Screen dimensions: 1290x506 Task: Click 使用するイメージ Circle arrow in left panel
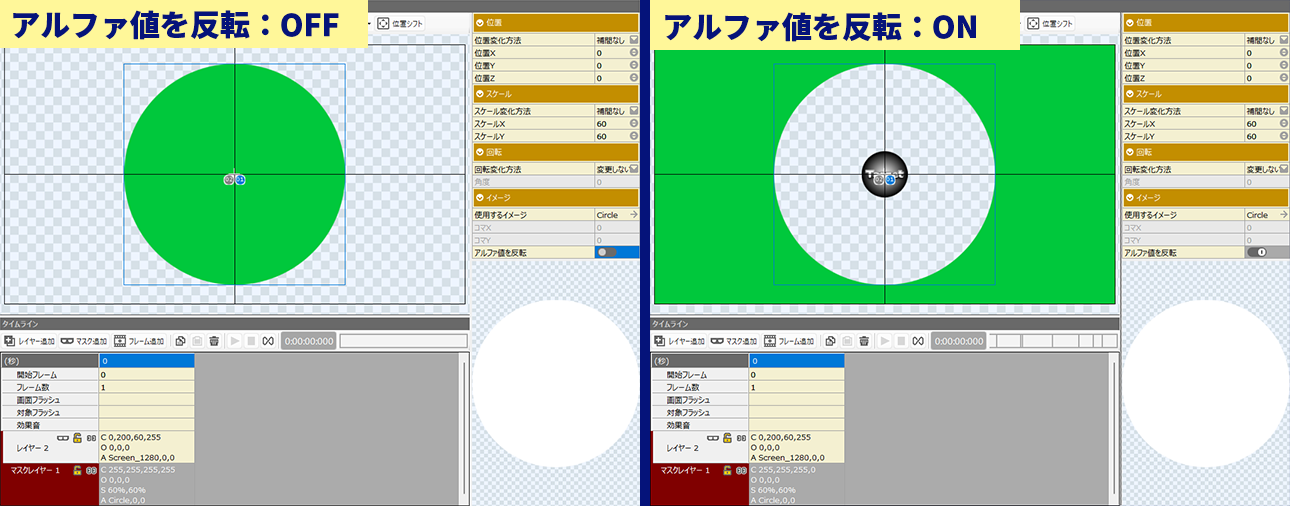click(x=633, y=215)
